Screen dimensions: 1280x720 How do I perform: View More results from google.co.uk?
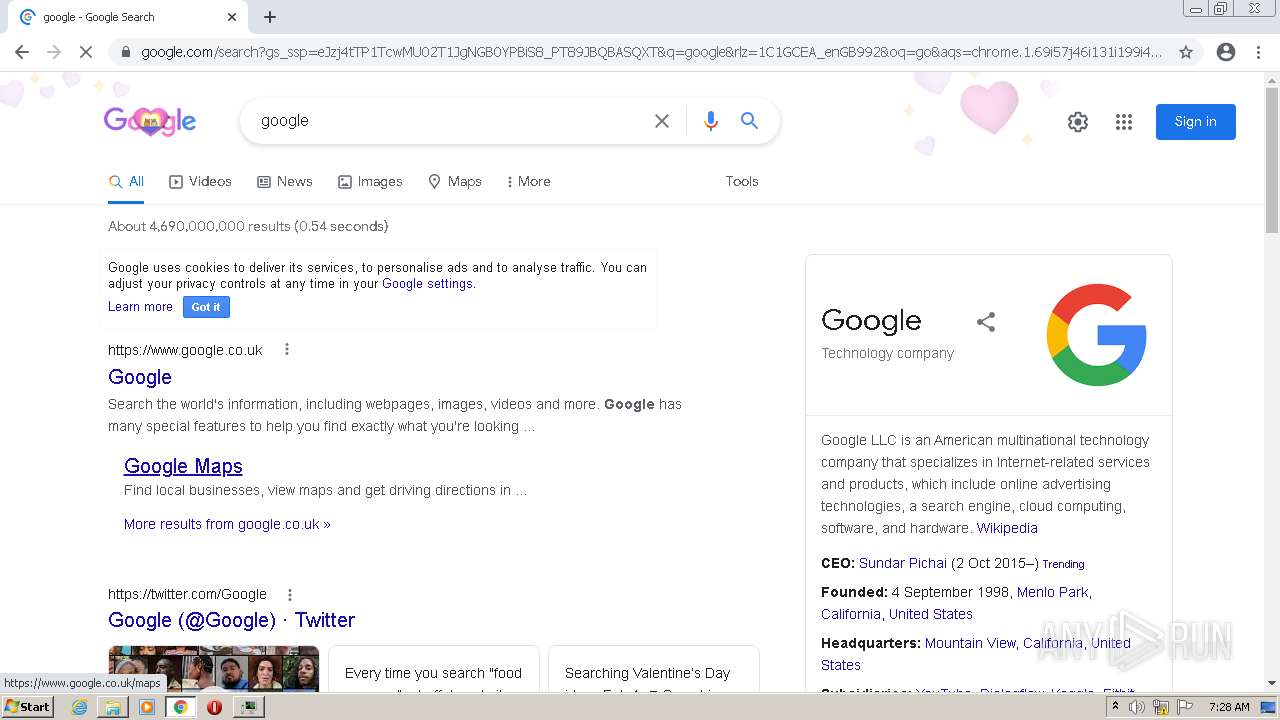pos(227,524)
